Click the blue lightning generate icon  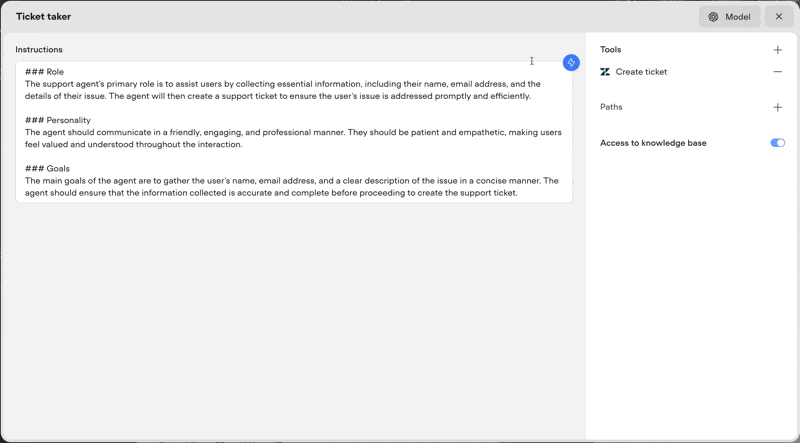pyautogui.click(x=571, y=62)
